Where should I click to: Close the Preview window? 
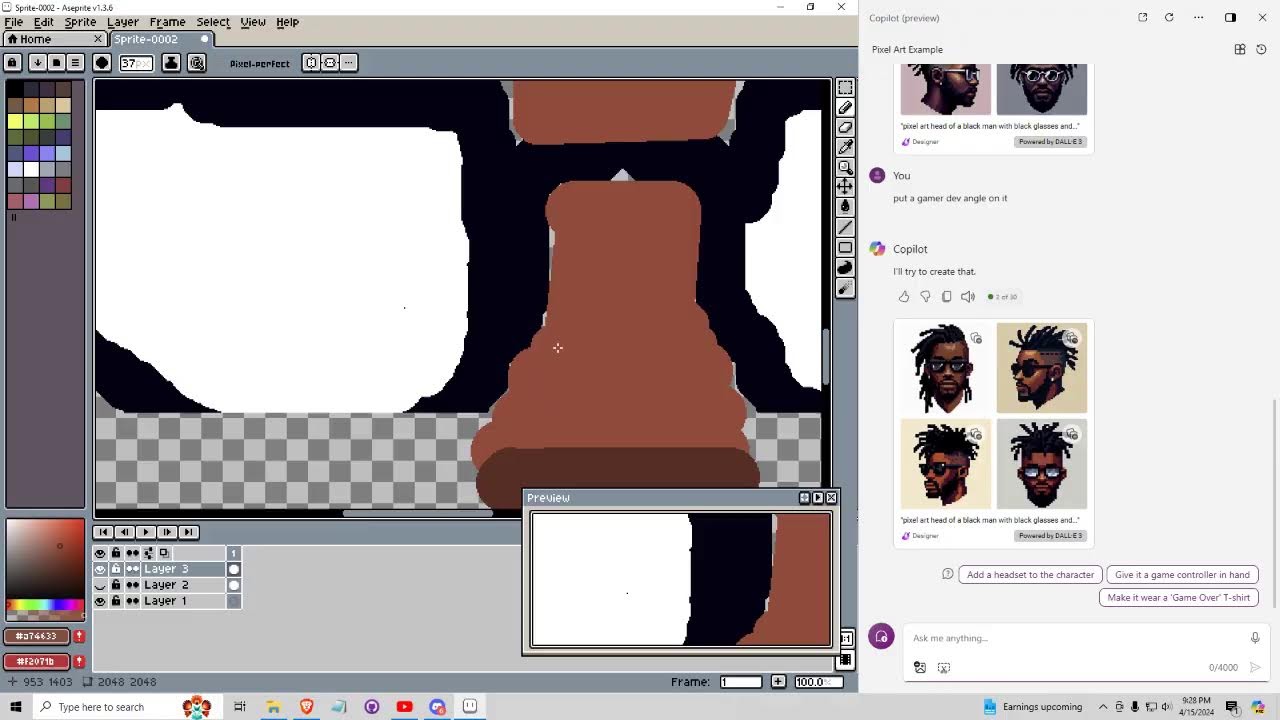pos(831,498)
